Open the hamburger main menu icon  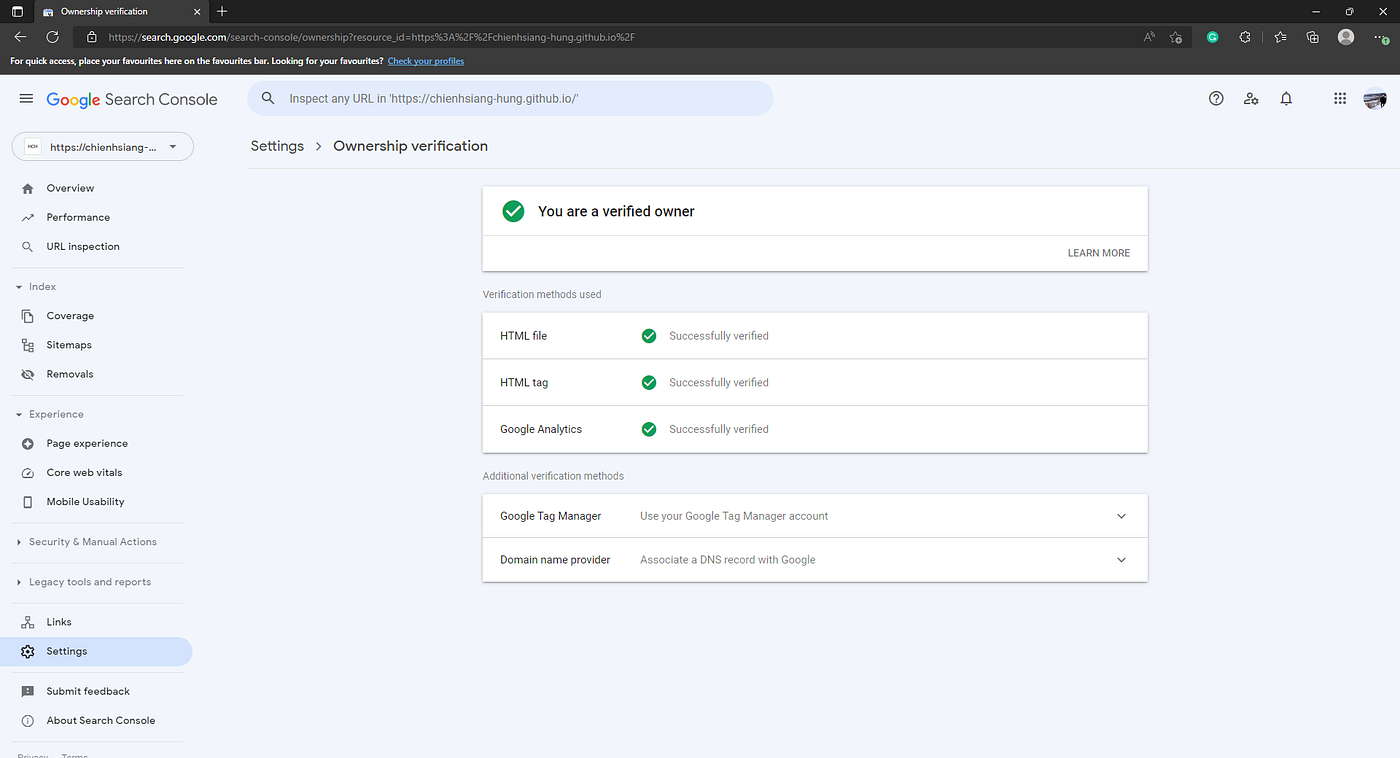coord(27,99)
